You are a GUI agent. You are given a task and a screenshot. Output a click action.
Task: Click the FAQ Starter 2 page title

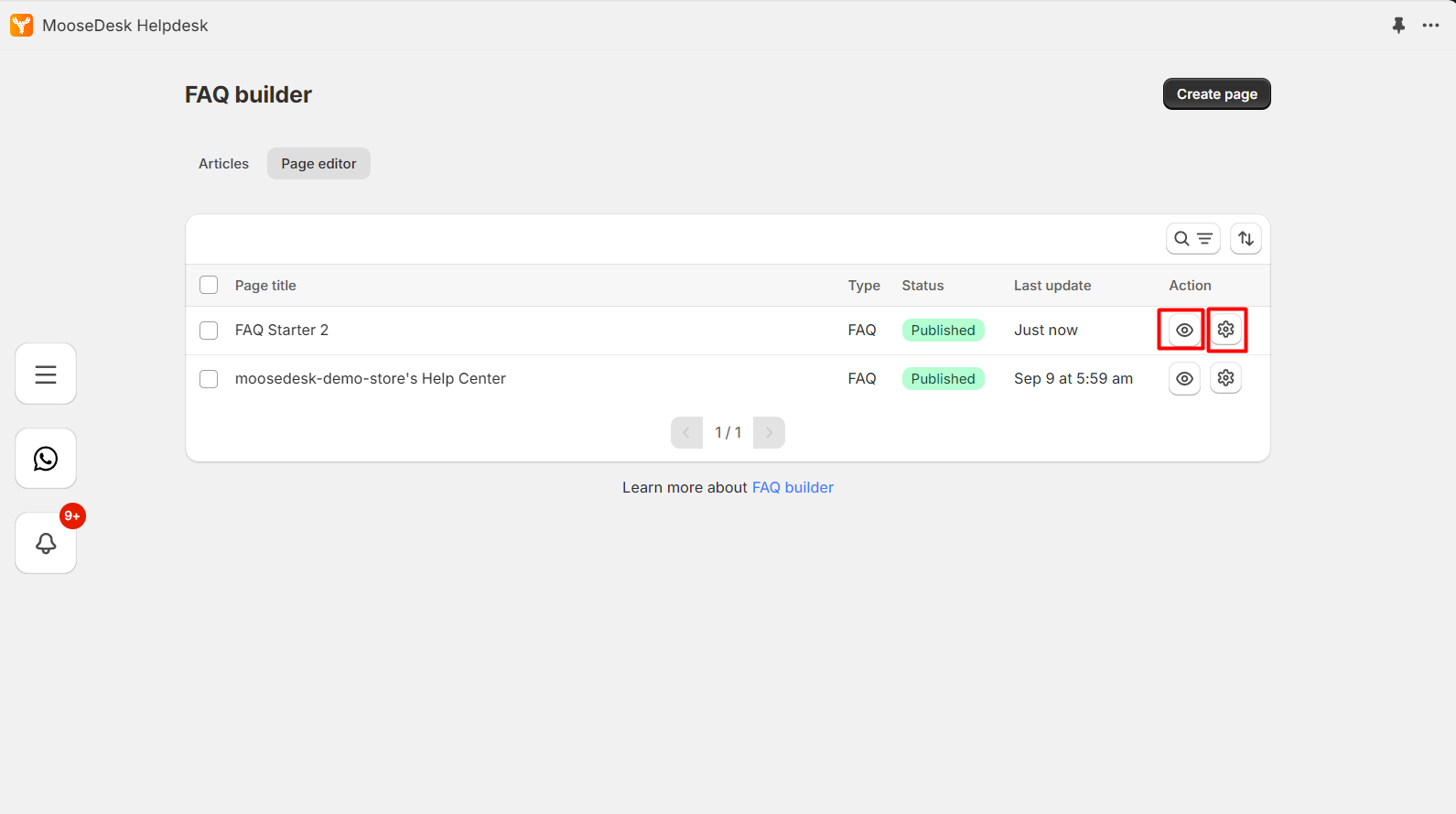[x=282, y=331]
